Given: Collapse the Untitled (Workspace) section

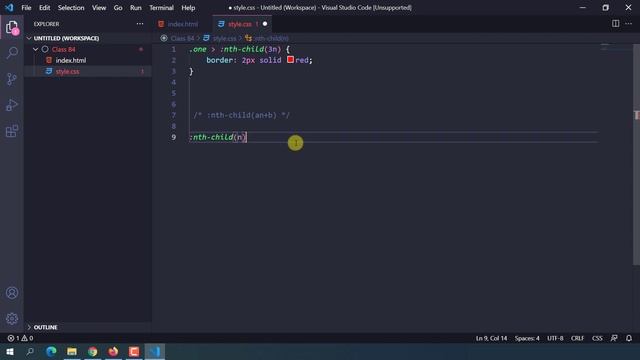Looking at the screenshot, I should (29, 38).
